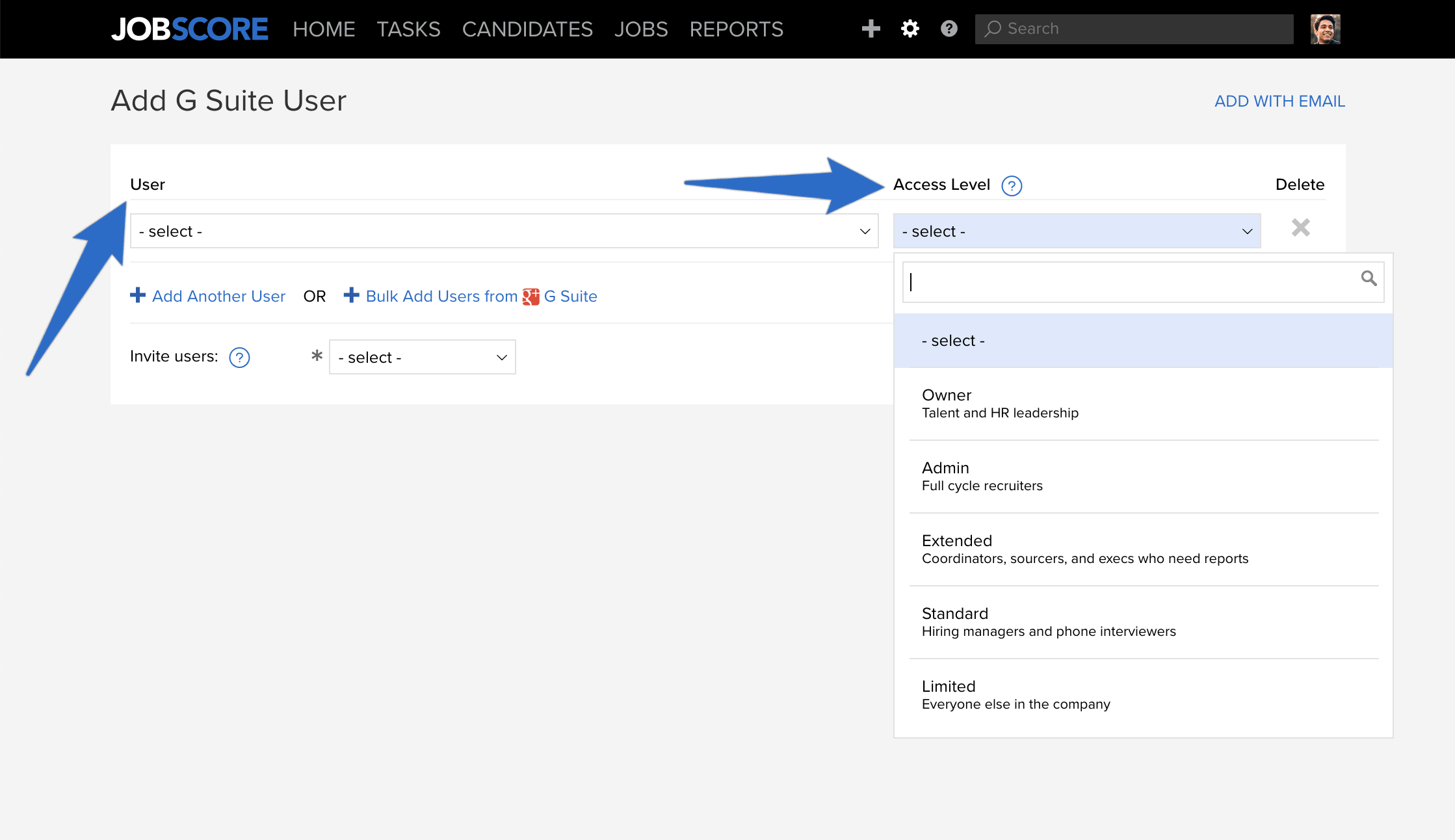
Task: Open the plus add menu in header
Action: point(871,29)
